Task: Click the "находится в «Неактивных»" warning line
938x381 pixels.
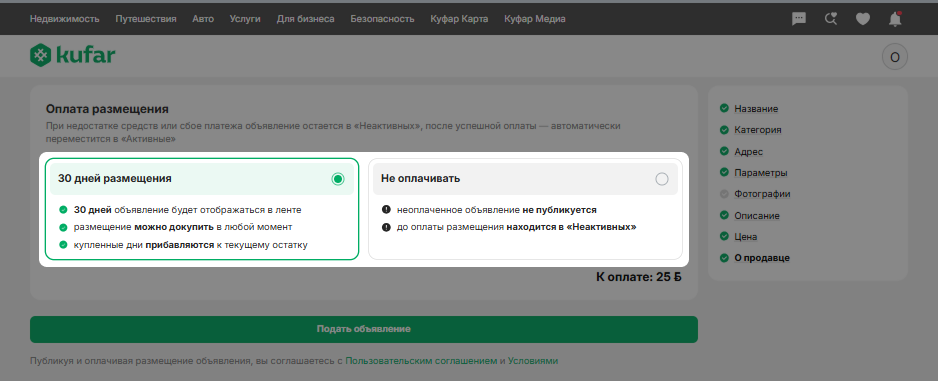Action: pos(516,227)
